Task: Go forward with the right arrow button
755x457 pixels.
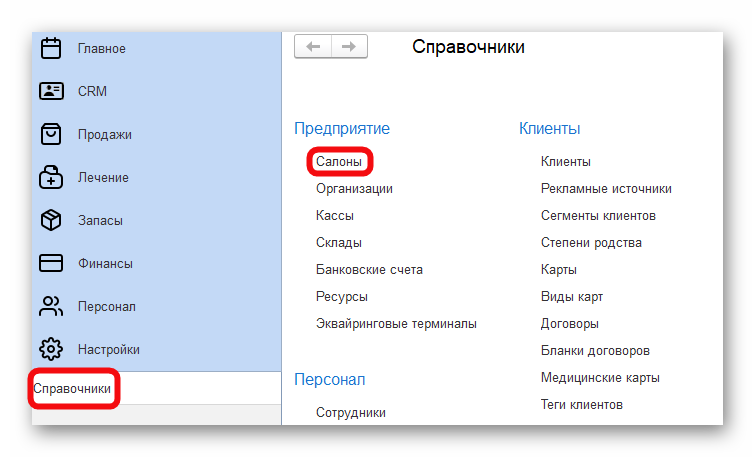Action: coord(349,47)
